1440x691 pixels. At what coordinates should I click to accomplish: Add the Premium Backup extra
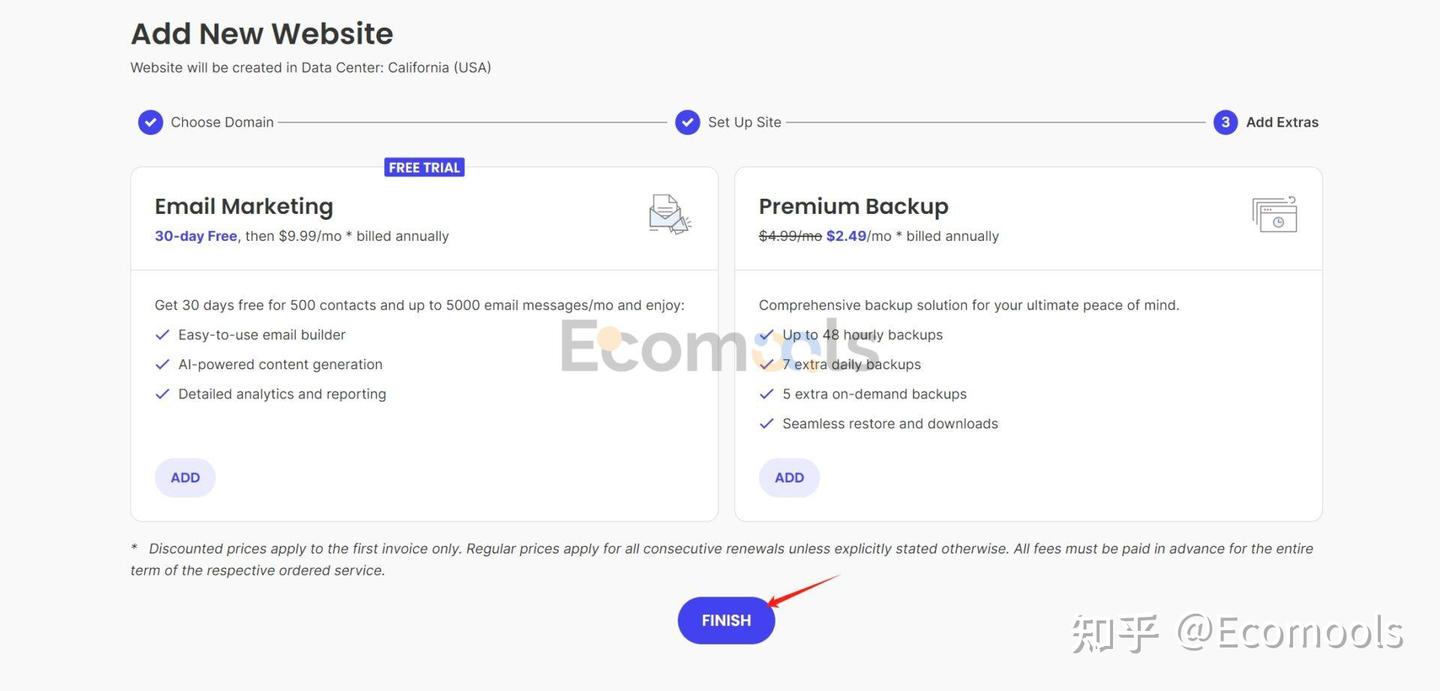pyautogui.click(x=789, y=478)
